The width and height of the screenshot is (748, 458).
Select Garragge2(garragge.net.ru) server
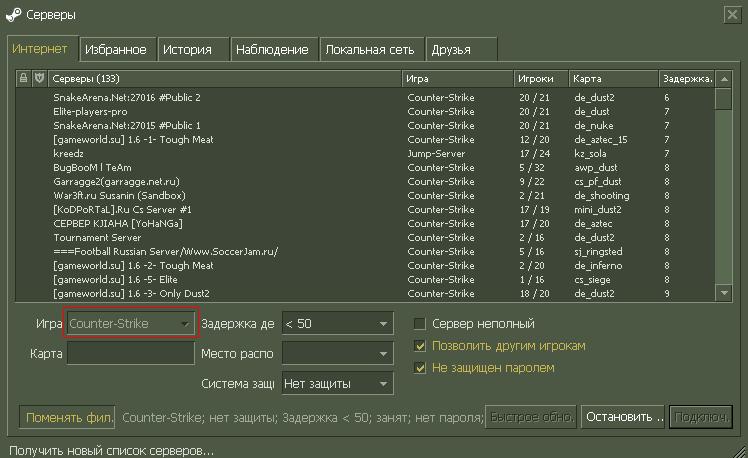tap(365, 181)
